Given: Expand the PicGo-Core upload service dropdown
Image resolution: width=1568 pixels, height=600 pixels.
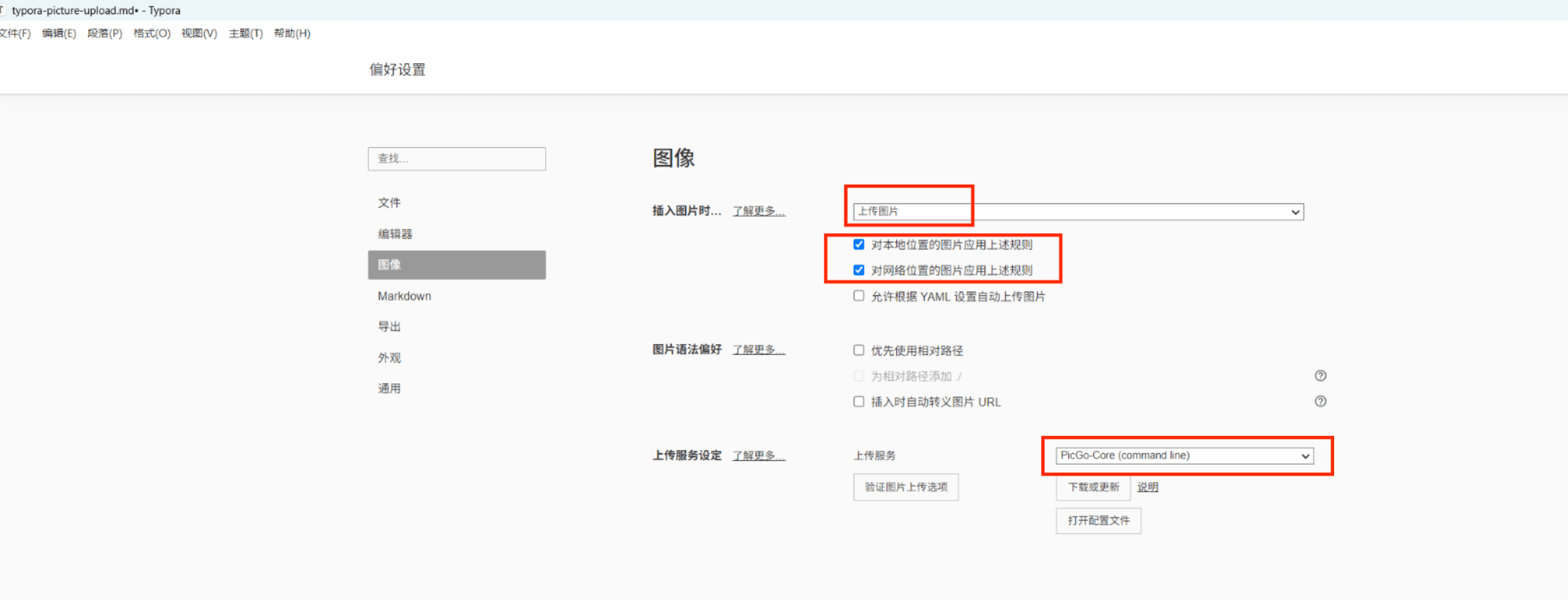Looking at the screenshot, I should point(1184,456).
